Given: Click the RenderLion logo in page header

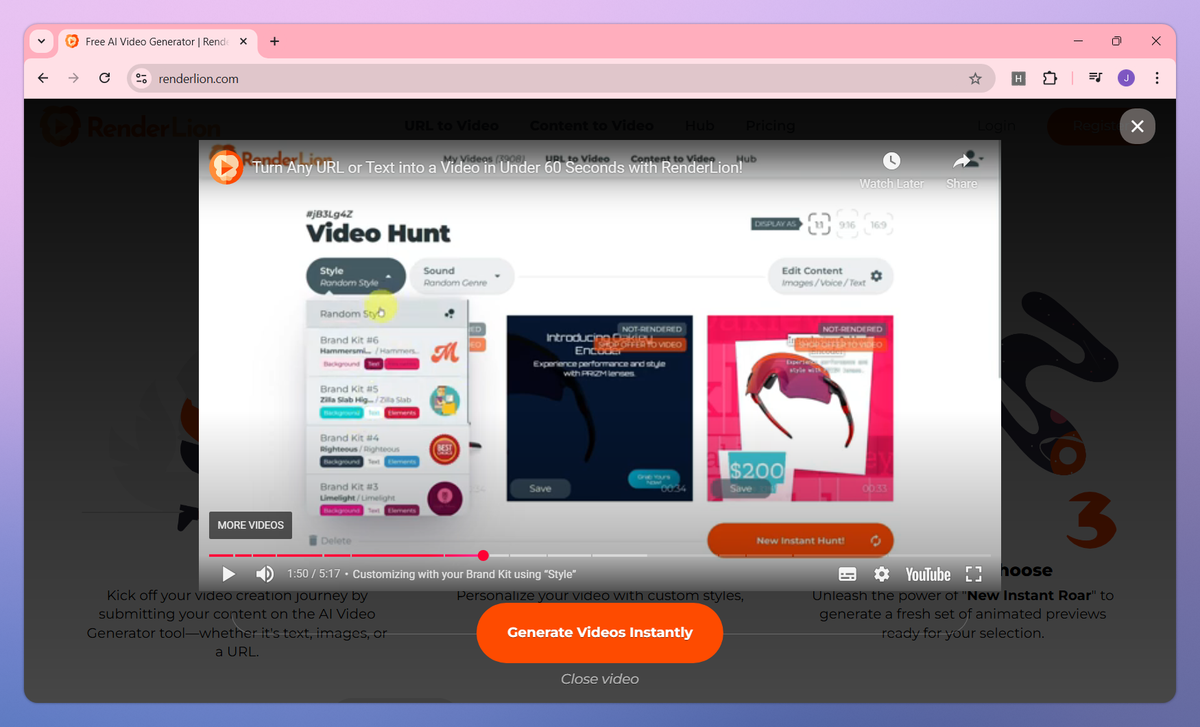Looking at the screenshot, I should click(131, 126).
